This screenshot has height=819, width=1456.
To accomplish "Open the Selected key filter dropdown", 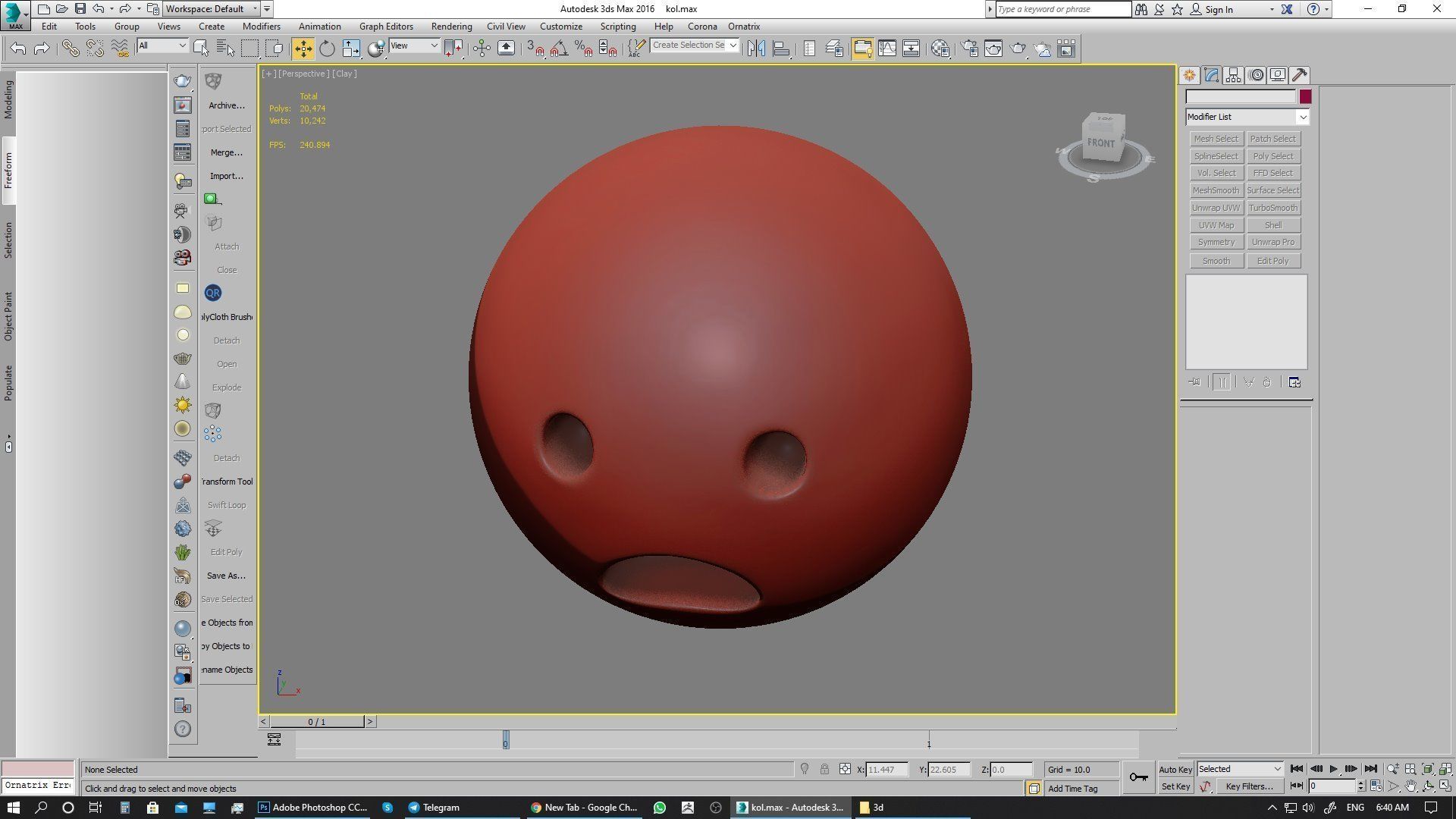I will click(x=1240, y=769).
